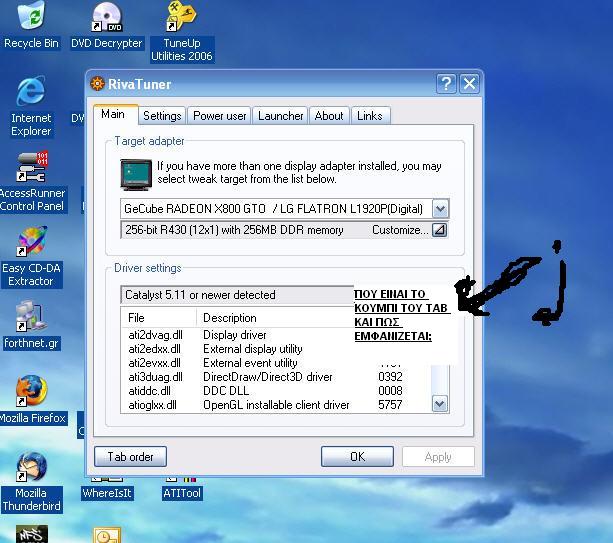Click the DirectDraw/Direct3D driver description
The width and height of the screenshot is (613, 543).
click(x=268, y=377)
